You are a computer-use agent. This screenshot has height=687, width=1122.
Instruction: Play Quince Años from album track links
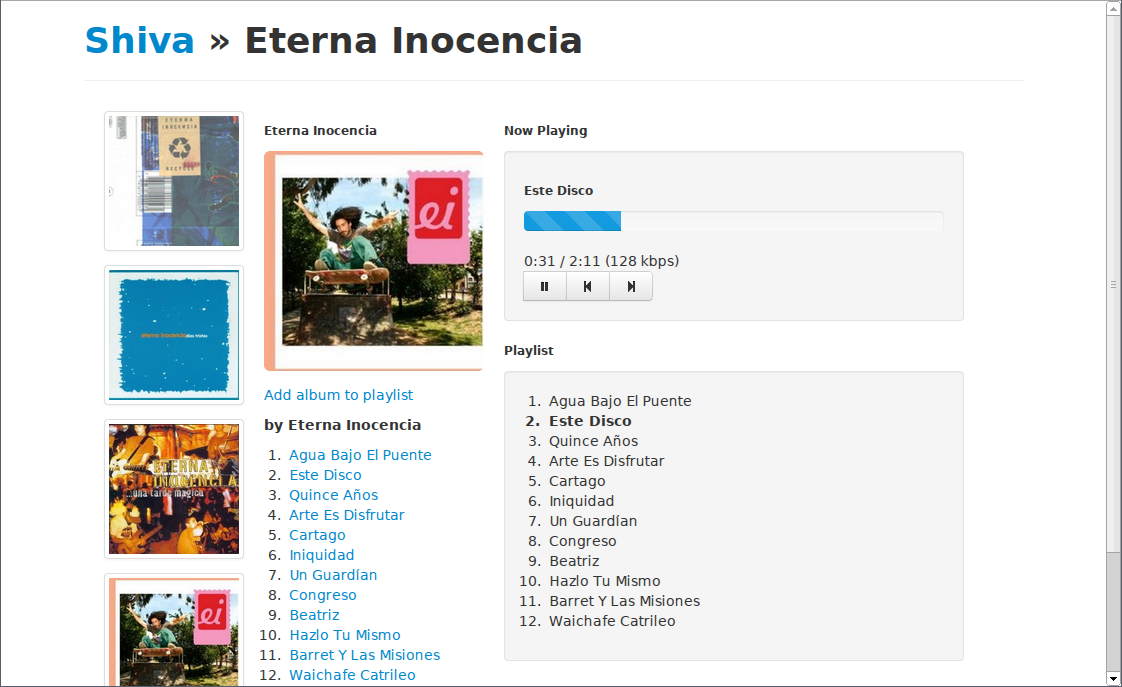(x=333, y=495)
